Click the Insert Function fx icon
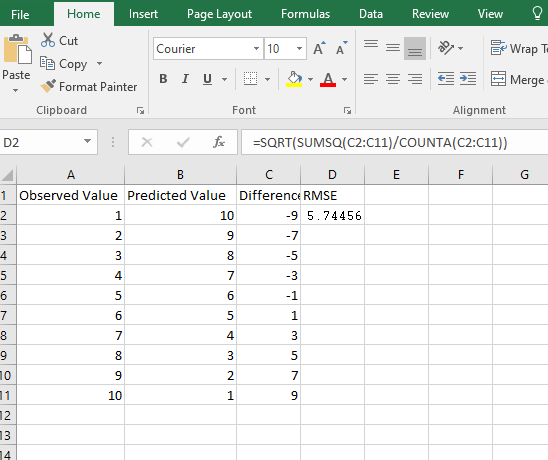The height and width of the screenshot is (460, 548). click(x=219, y=142)
